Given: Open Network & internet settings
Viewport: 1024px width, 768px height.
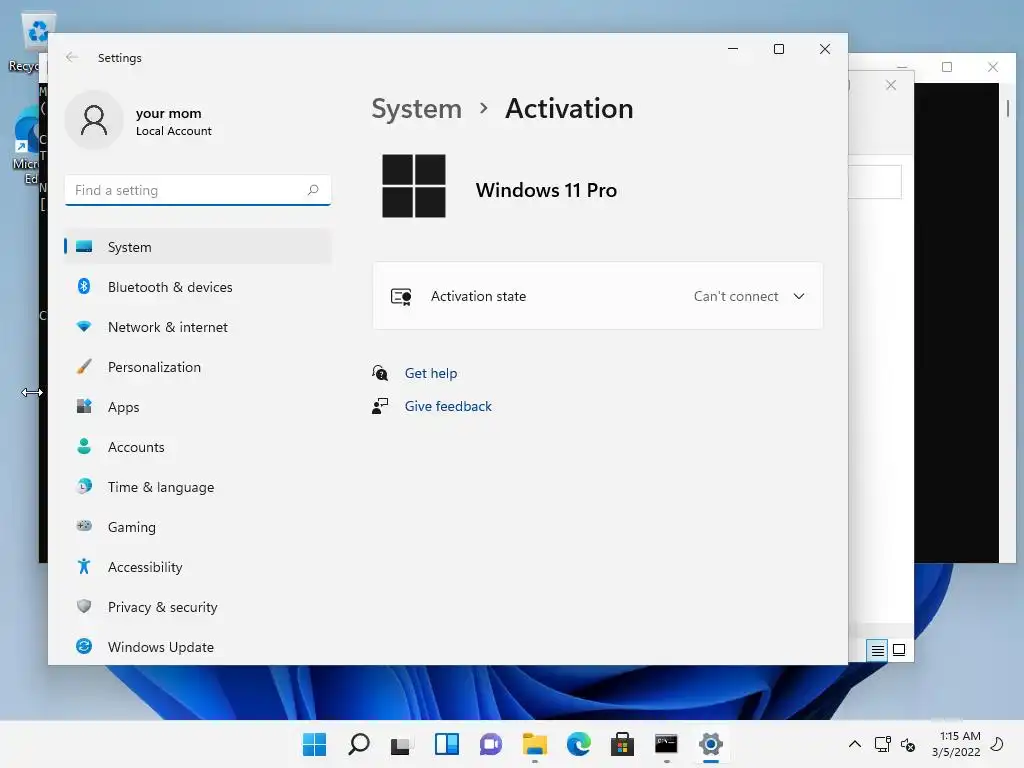Looking at the screenshot, I should 198,327.
